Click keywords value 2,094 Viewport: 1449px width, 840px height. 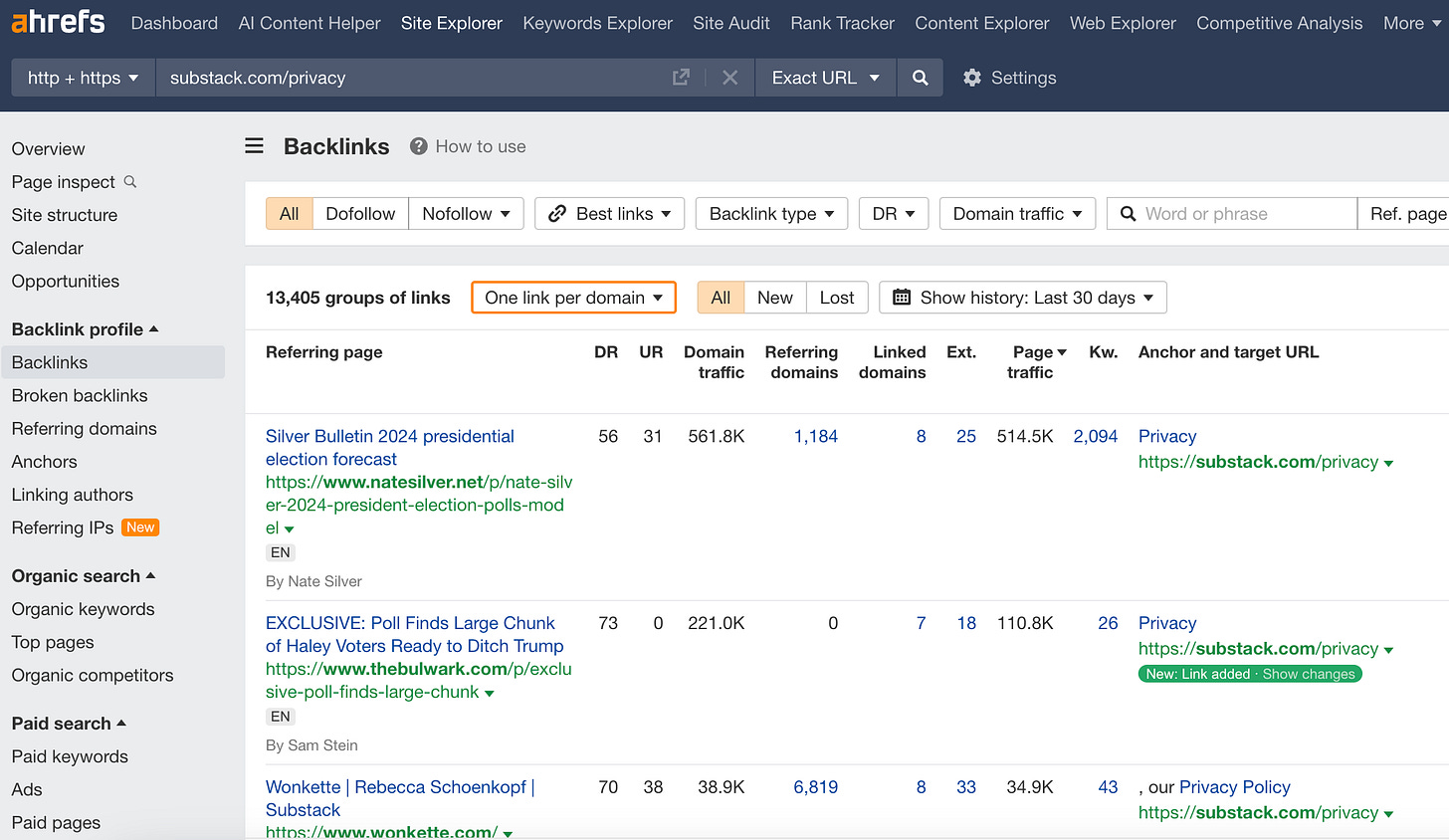[x=1095, y=436]
